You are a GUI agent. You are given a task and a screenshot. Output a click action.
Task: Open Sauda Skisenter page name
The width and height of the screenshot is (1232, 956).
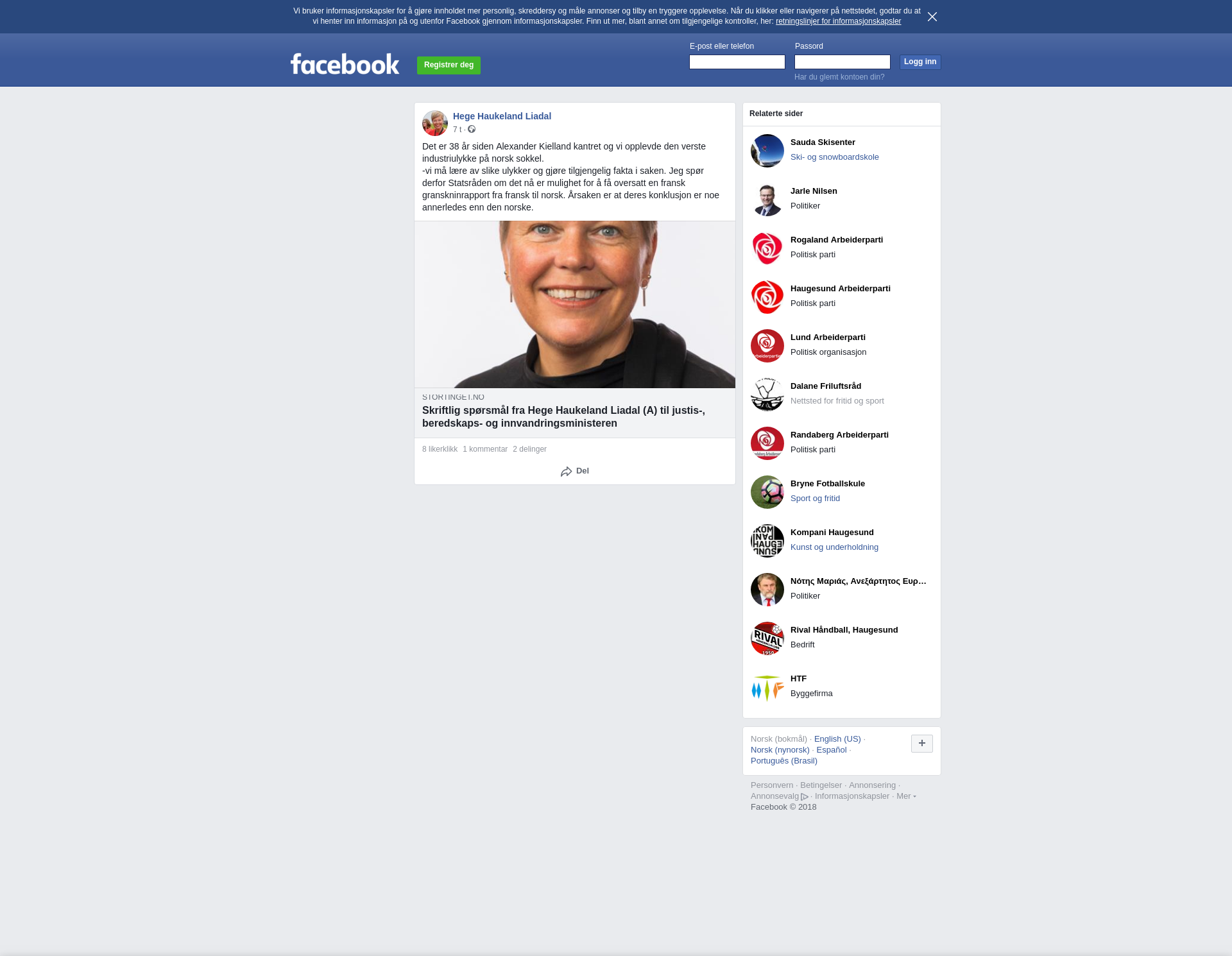(823, 142)
